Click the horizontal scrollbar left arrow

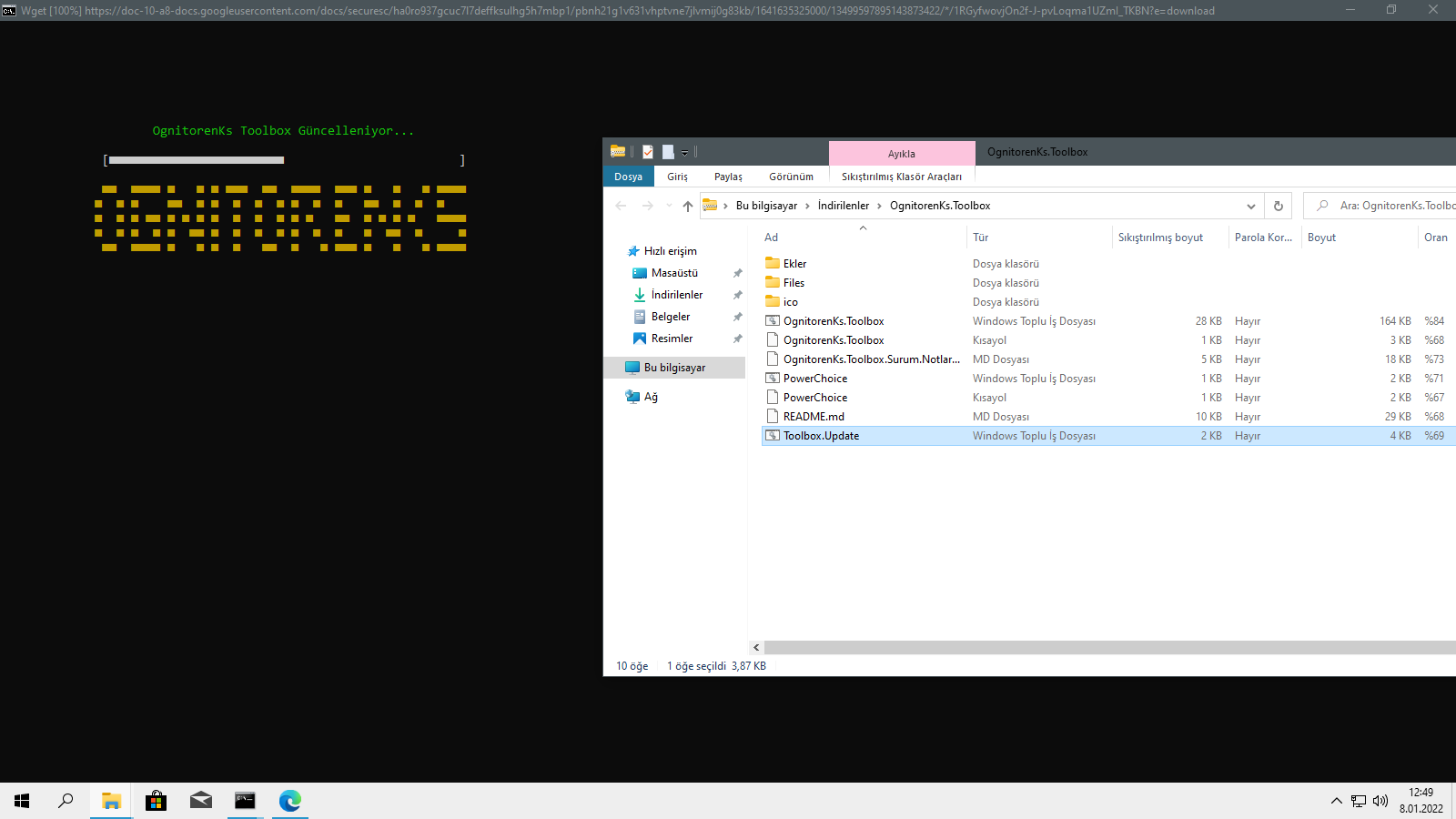coord(756,647)
